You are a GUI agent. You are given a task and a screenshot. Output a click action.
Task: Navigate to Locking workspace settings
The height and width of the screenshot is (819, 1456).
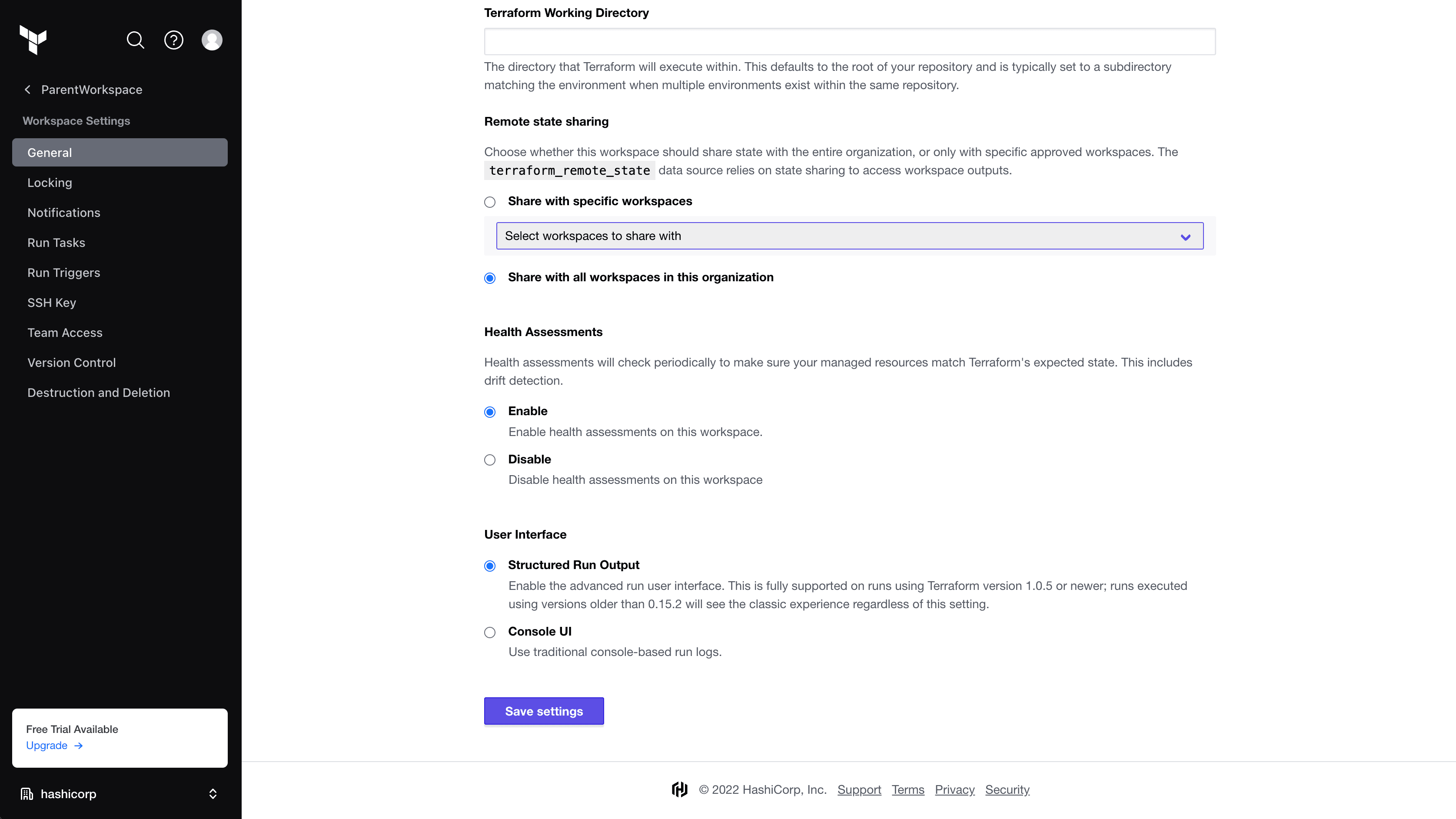coord(50,182)
